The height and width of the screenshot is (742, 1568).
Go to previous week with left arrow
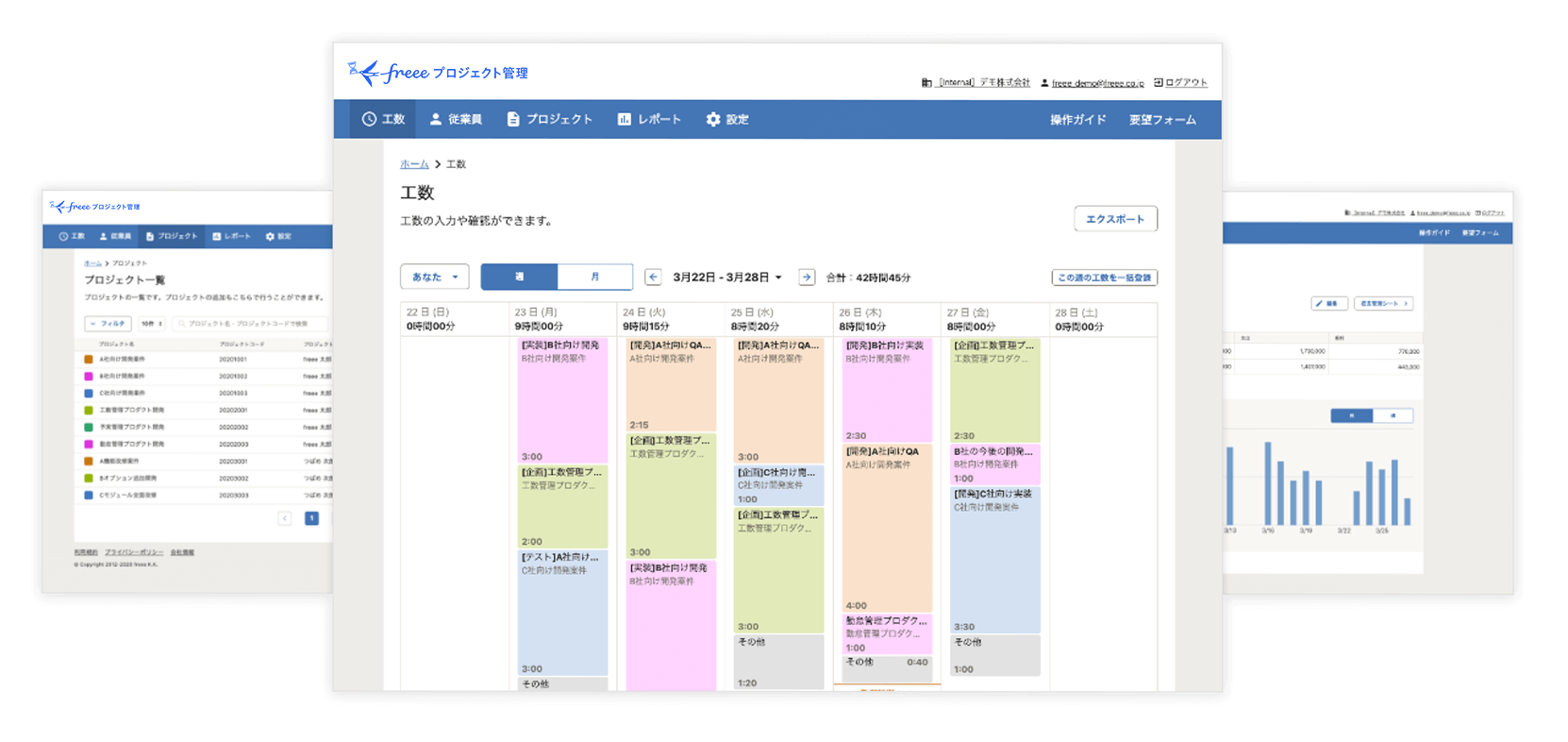[x=653, y=277]
